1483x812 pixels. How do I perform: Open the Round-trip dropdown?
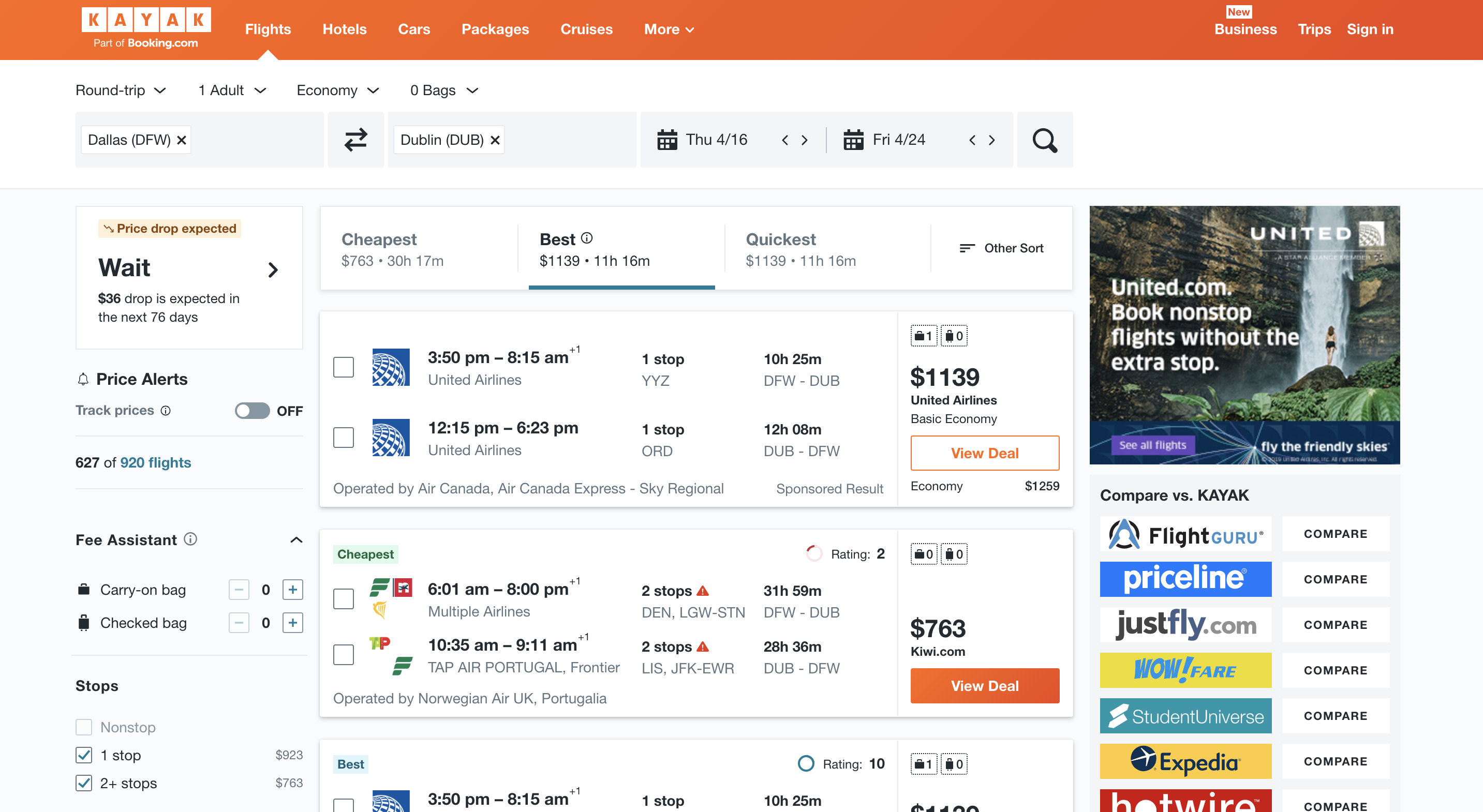[121, 91]
